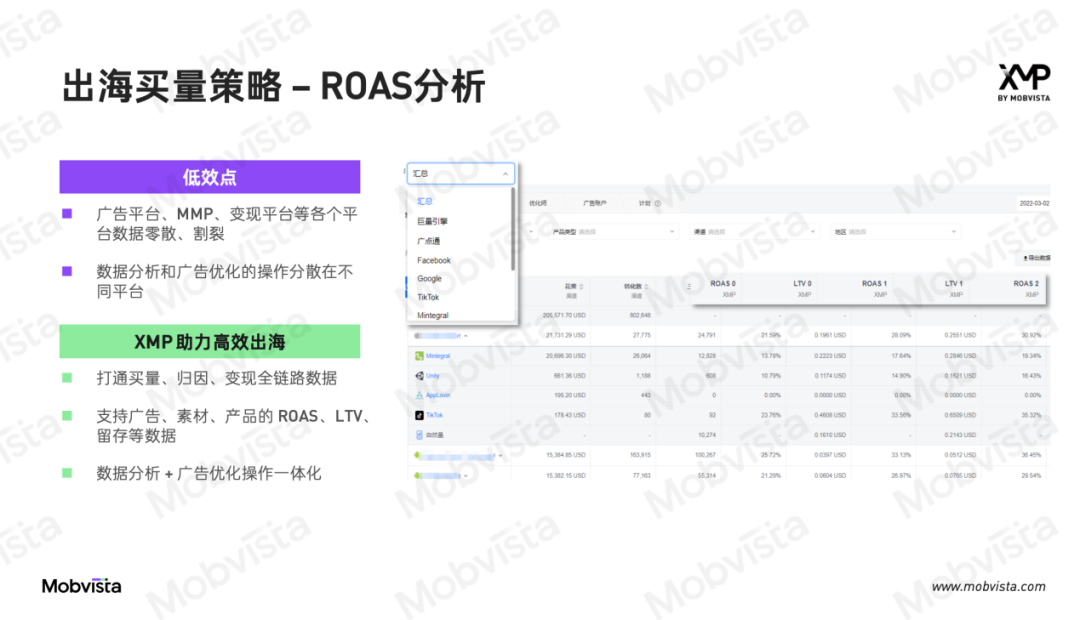Switch to the 计划 tab
The width and height of the screenshot is (1080, 620).
pyautogui.click(x=644, y=203)
